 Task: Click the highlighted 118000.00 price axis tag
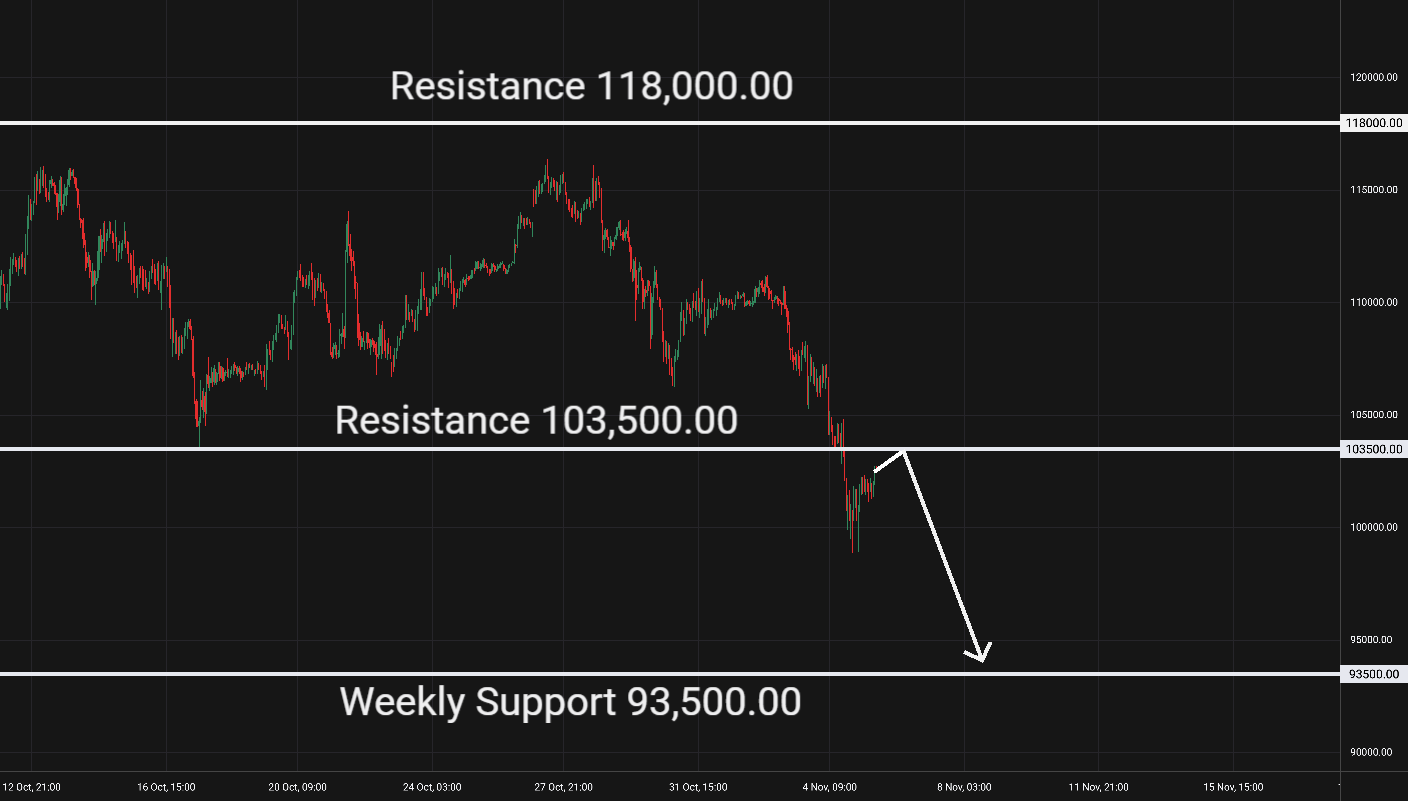[1373, 123]
